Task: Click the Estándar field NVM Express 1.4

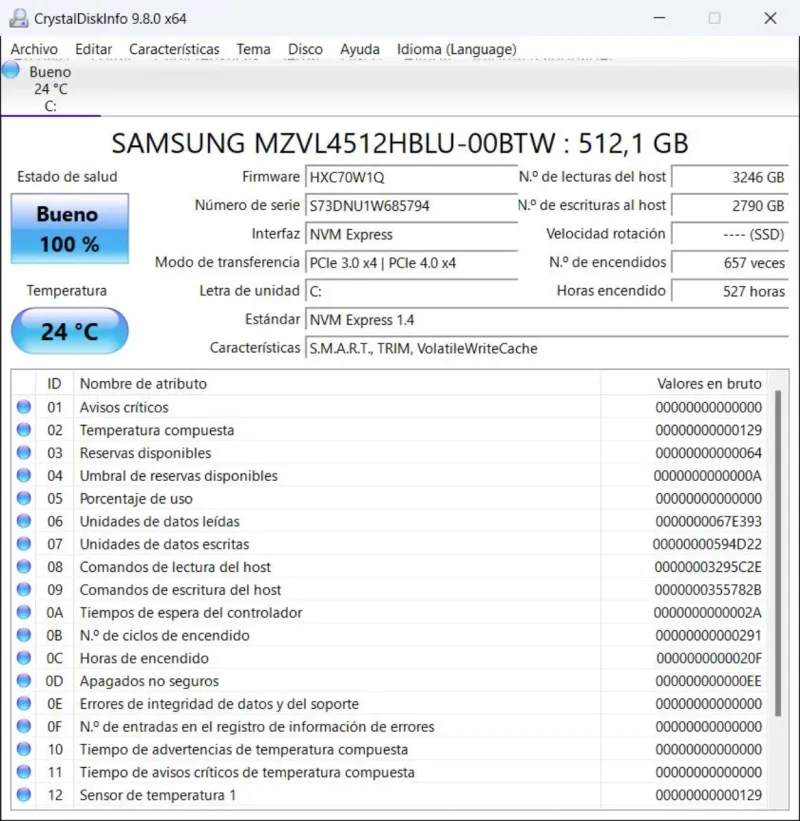Action: [547, 319]
